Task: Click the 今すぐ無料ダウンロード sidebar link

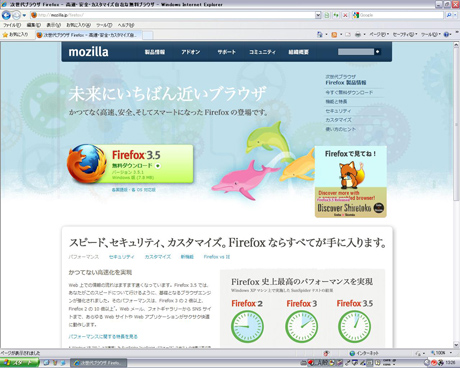Action: tap(349, 92)
